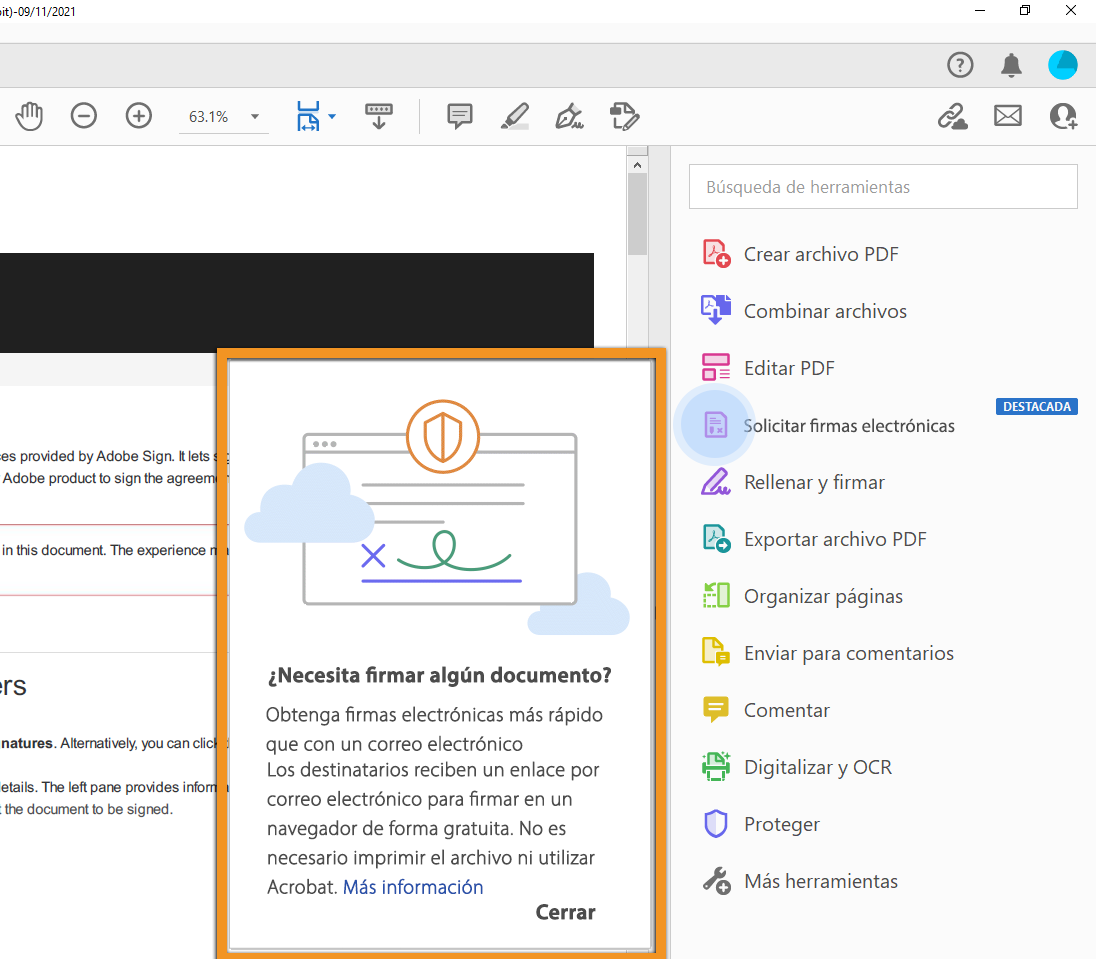Minimize the Acrobat window
The width and height of the screenshot is (1096, 959).
[980, 10]
